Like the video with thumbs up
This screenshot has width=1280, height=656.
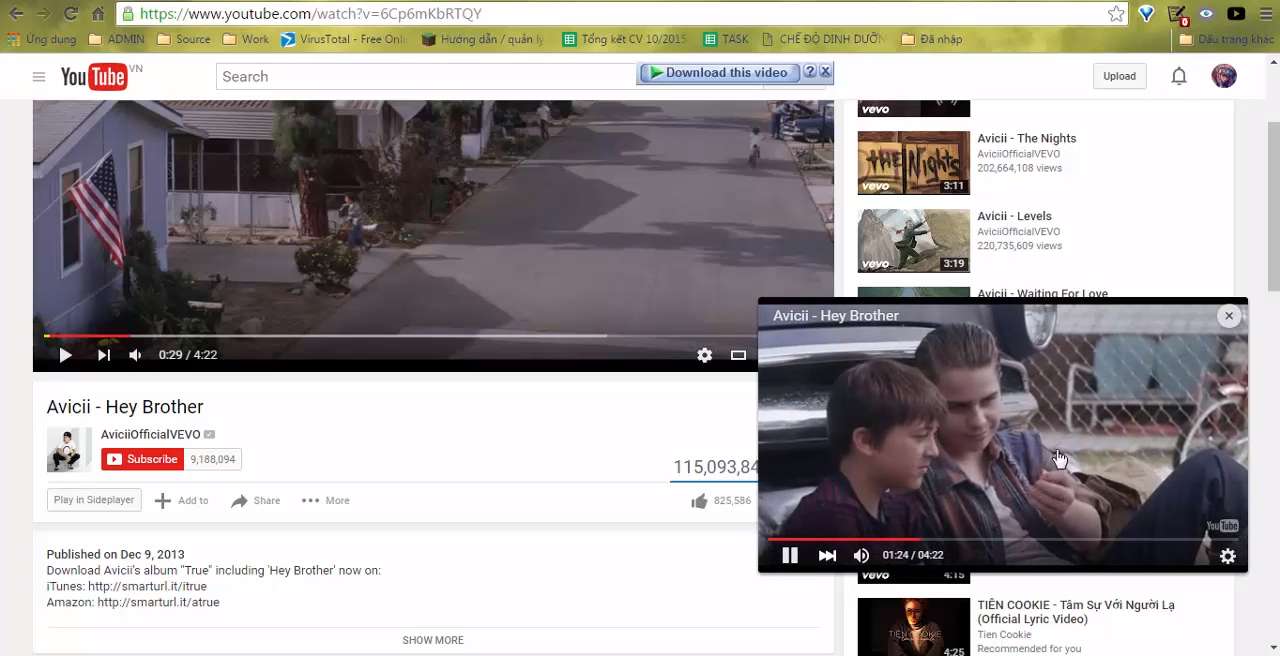coord(699,501)
